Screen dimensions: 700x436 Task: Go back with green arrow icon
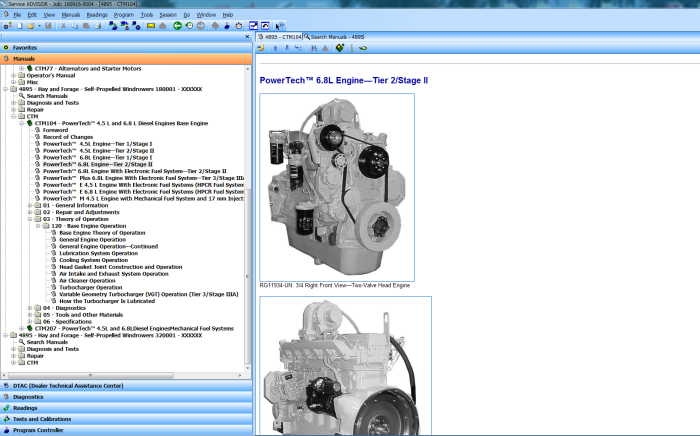[x=177, y=26]
